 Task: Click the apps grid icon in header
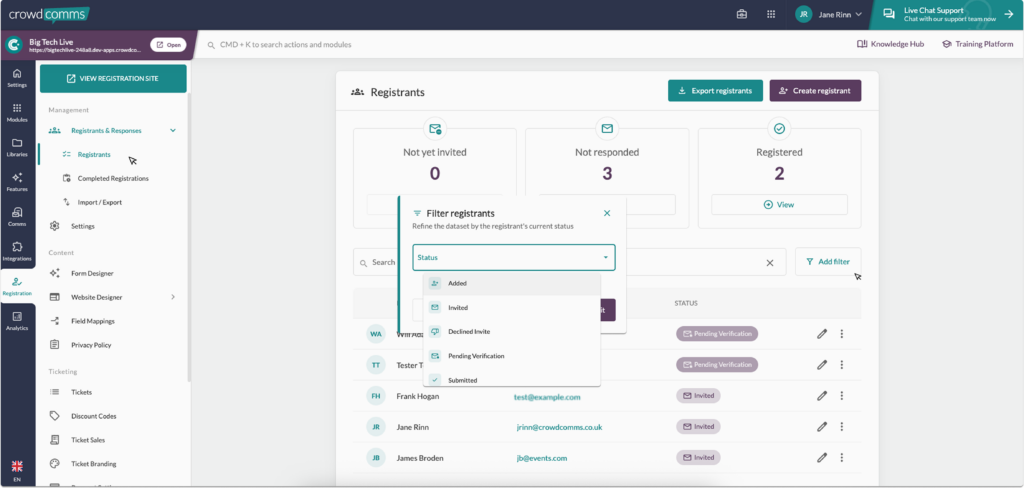[771, 15]
